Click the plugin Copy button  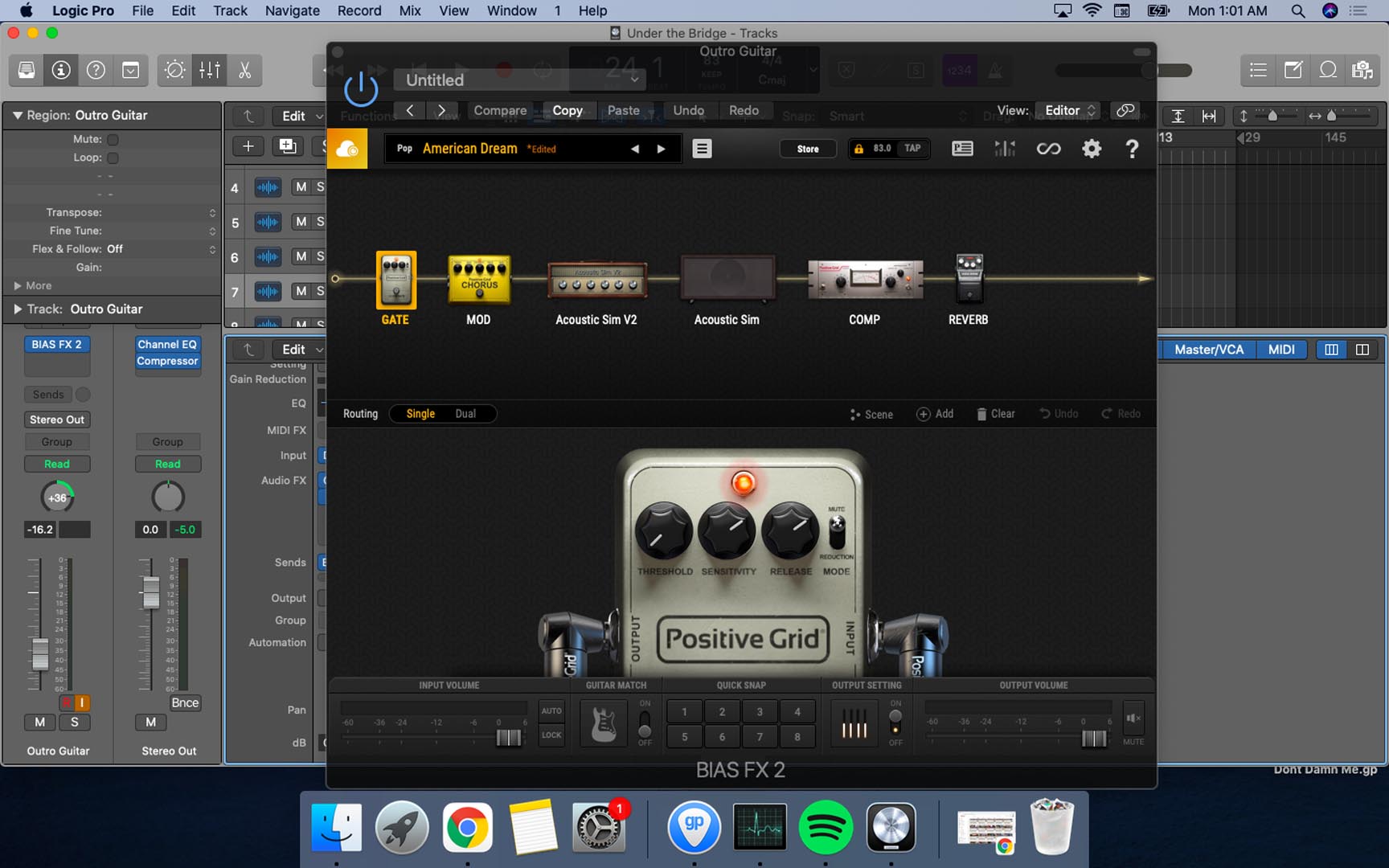click(567, 110)
